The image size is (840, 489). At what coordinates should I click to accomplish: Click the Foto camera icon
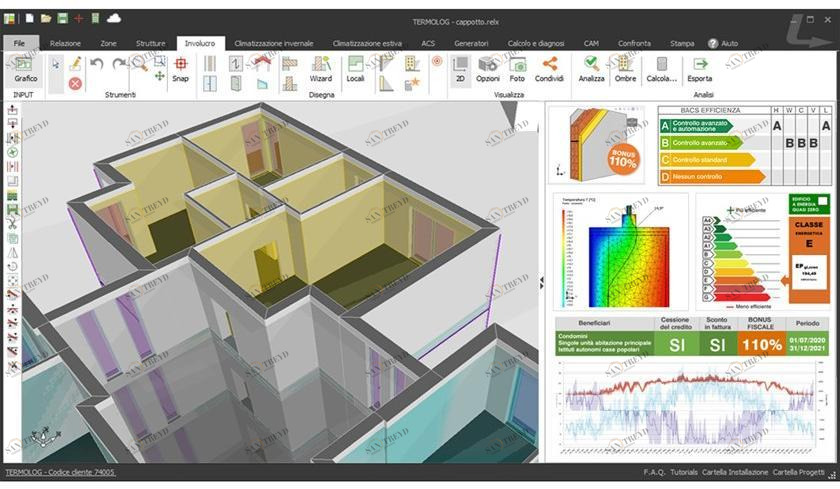517,68
